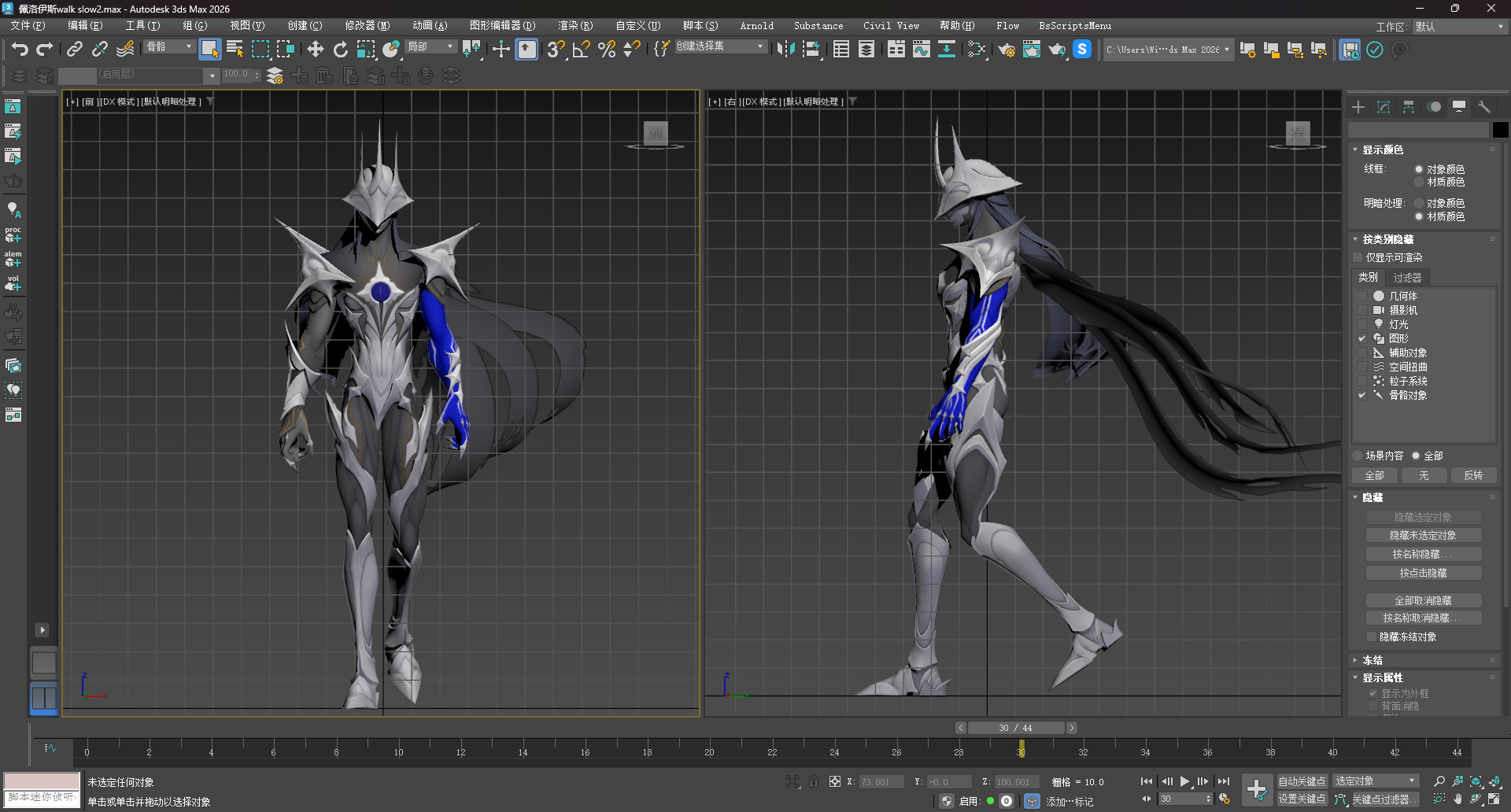Toggle the 3D Snaps icon

coord(556,49)
